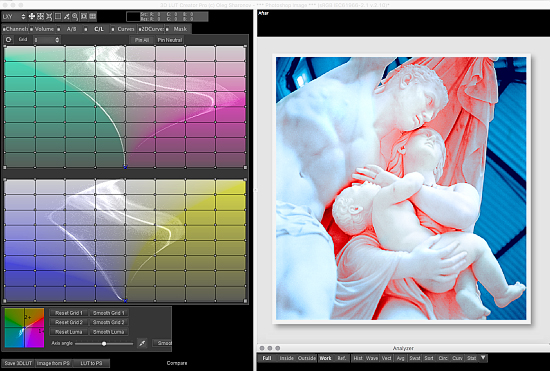Open the Grid size stepper dropdown
This screenshot has height=371, width=550.
point(47,40)
